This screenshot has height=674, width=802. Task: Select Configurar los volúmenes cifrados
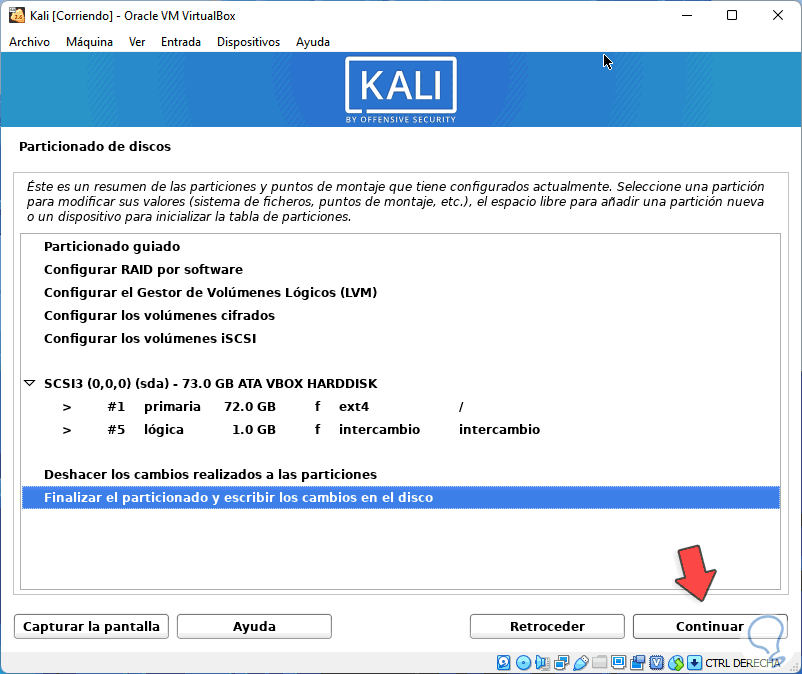(x=400, y=316)
